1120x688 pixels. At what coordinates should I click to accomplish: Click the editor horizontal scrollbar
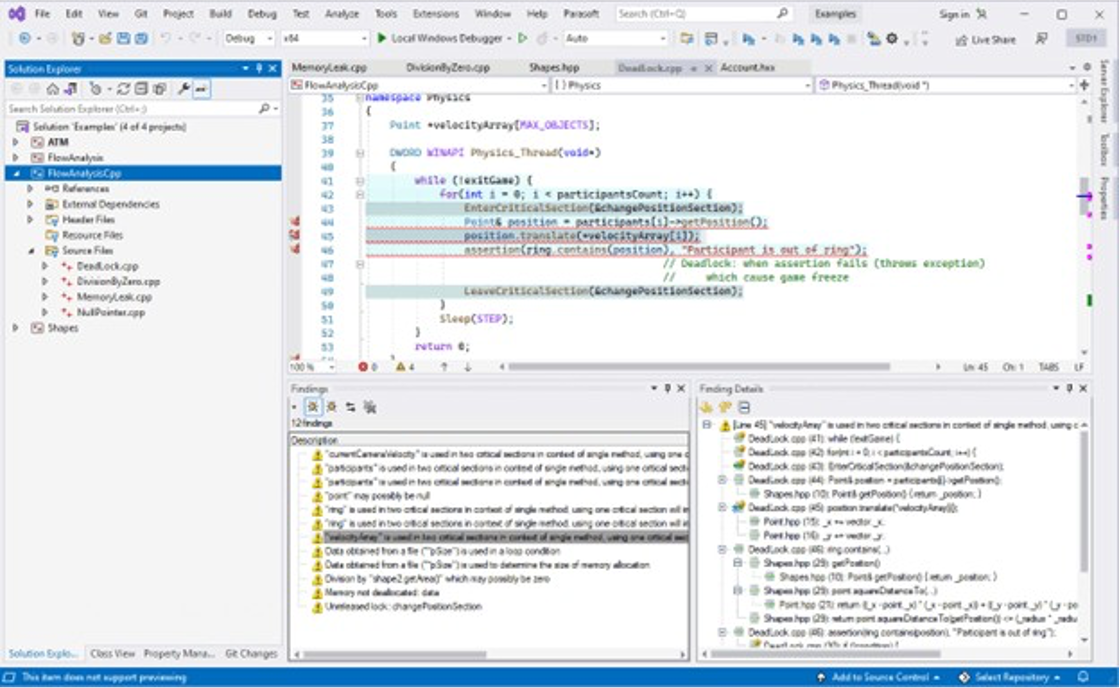click(700, 367)
